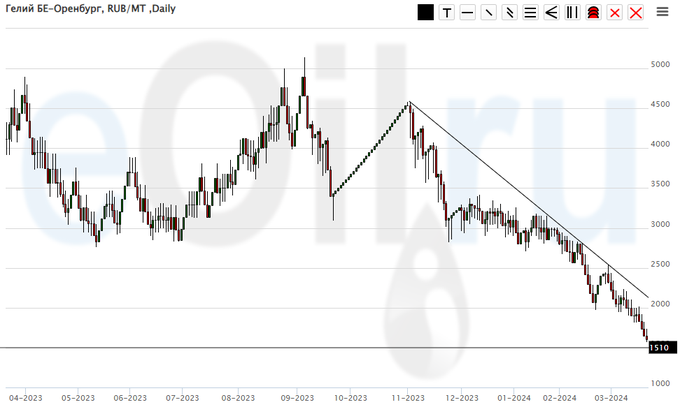Image resolution: width=680 pixels, height=407 pixels.
Task: Select the horizontal support line near 1510
Action: pos(300,347)
